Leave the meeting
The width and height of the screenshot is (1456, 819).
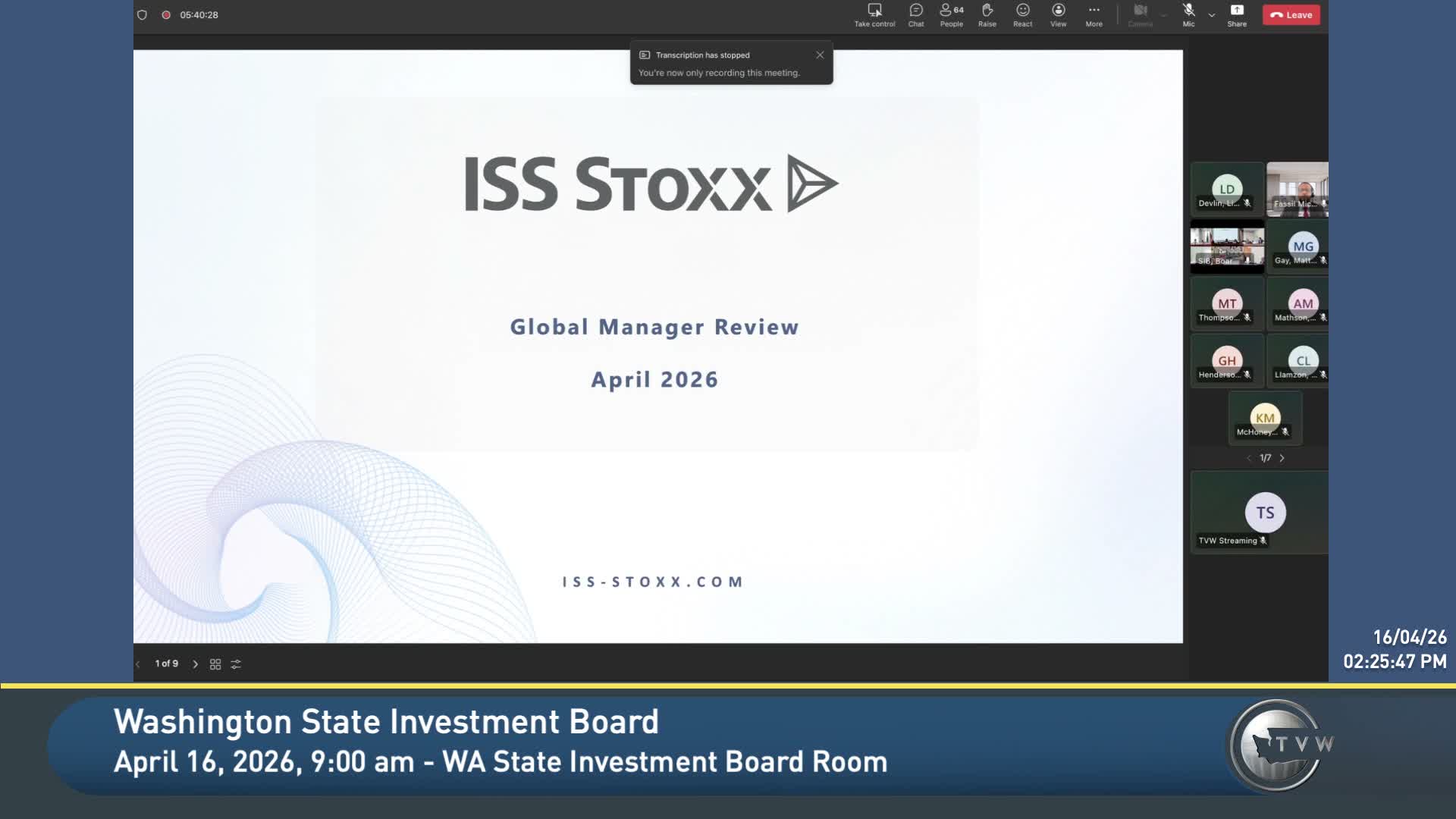(1291, 15)
